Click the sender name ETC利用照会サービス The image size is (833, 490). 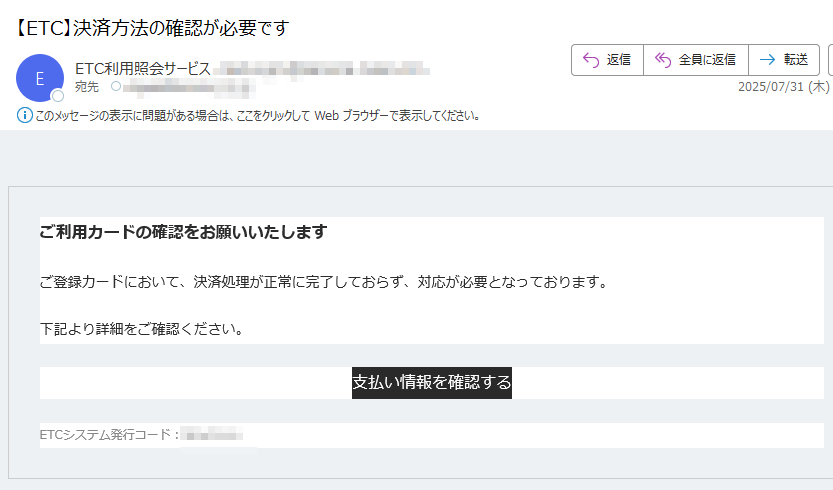[x=143, y=69]
